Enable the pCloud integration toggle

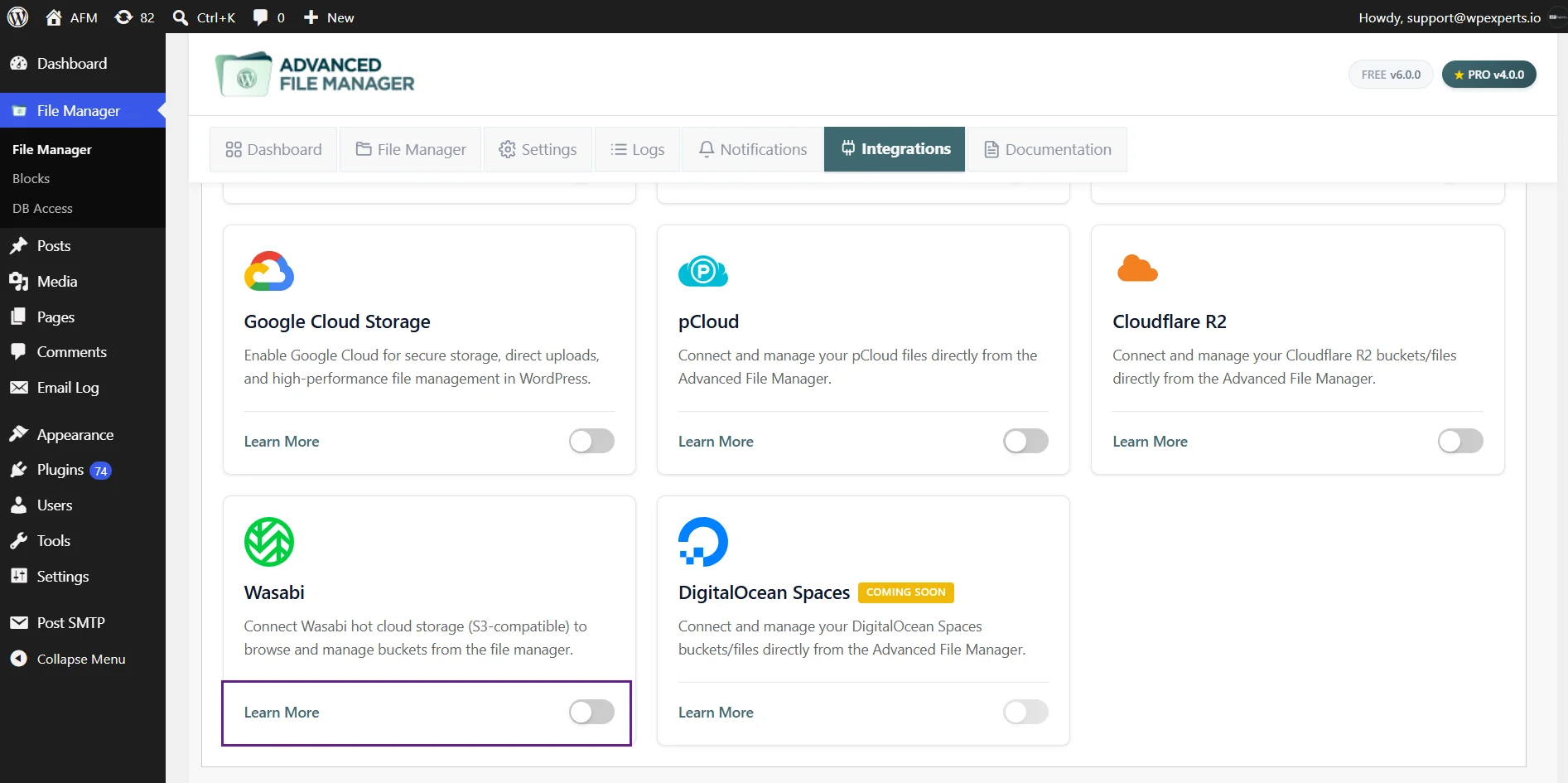pyautogui.click(x=1025, y=441)
